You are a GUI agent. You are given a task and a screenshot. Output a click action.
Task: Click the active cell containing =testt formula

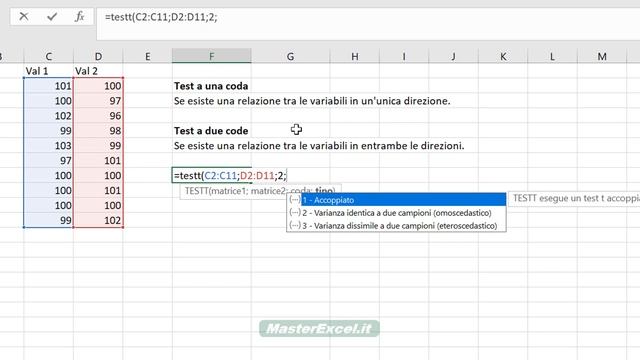coord(211,176)
